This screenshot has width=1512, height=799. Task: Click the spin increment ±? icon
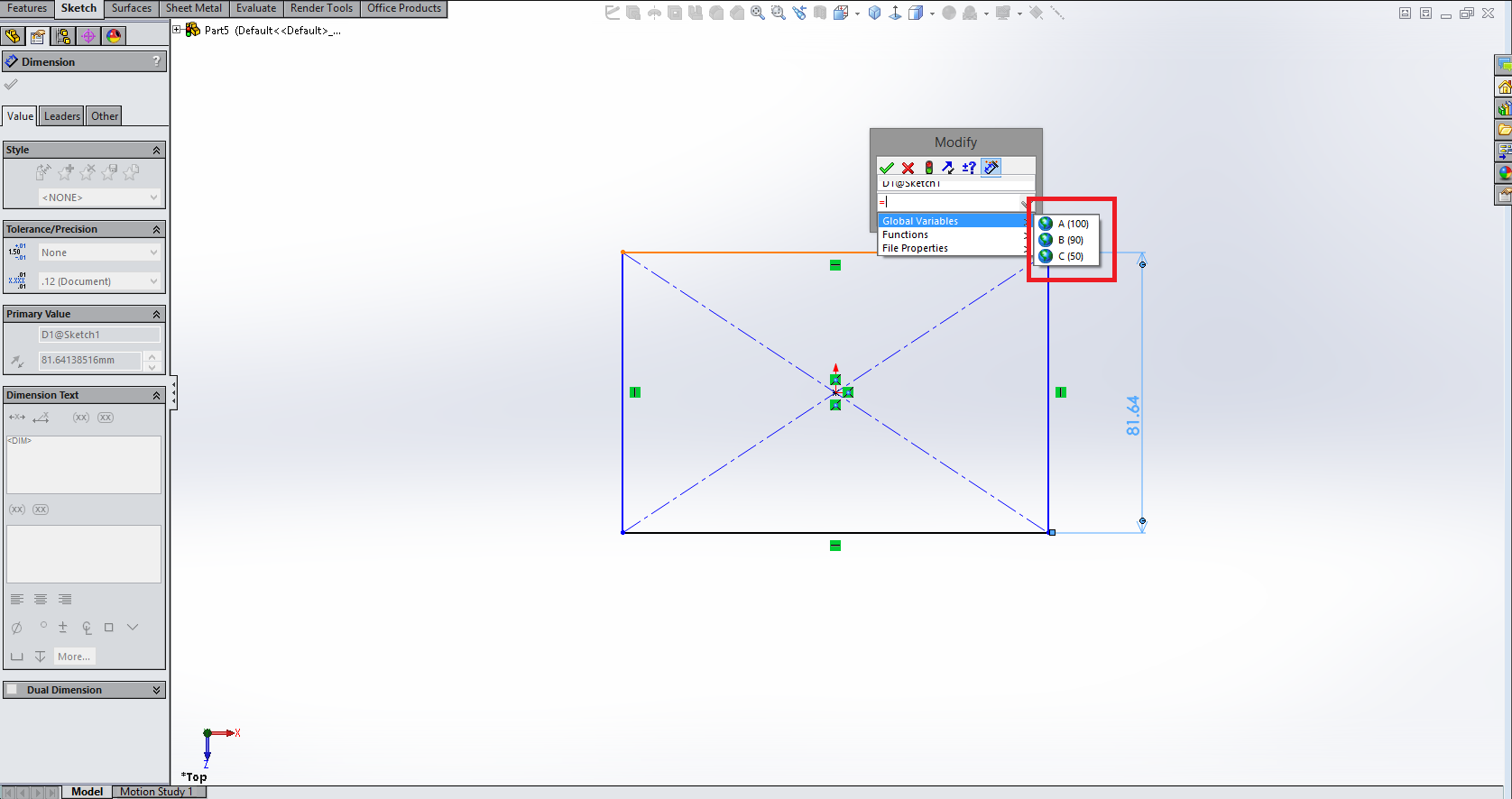pos(969,168)
